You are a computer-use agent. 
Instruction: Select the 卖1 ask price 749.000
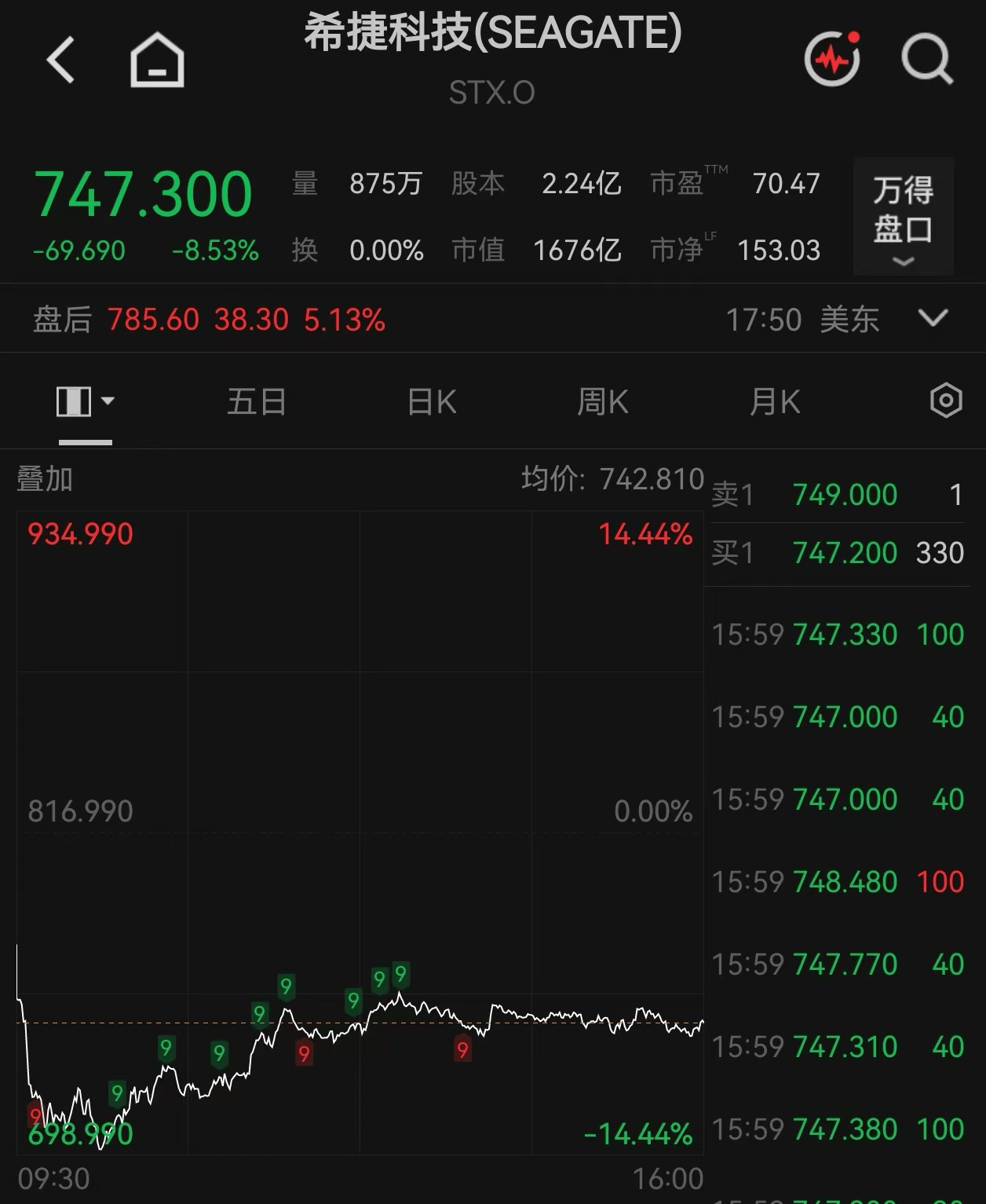[845, 495]
